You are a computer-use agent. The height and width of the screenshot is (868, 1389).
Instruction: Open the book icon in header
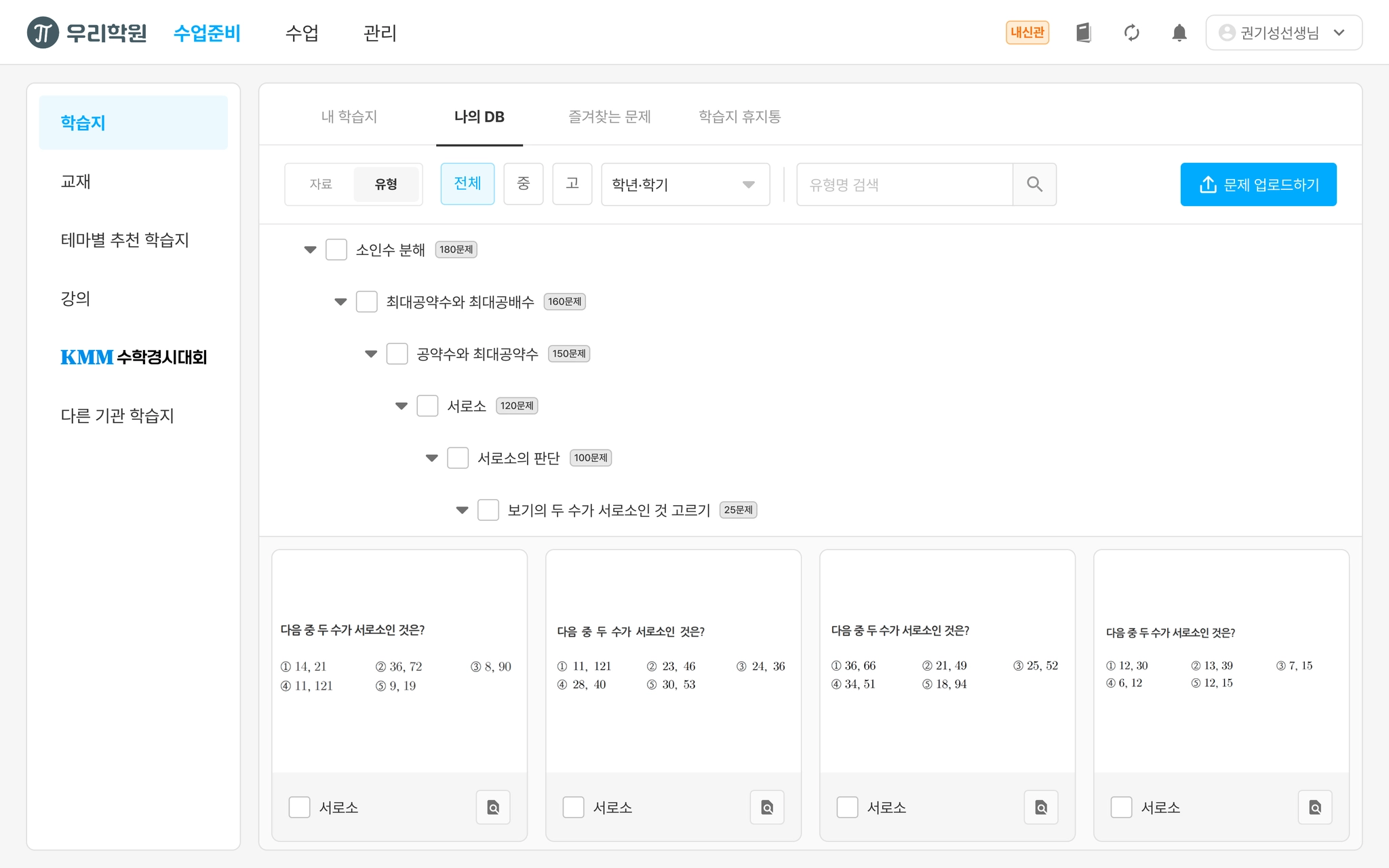tap(1084, 33)
